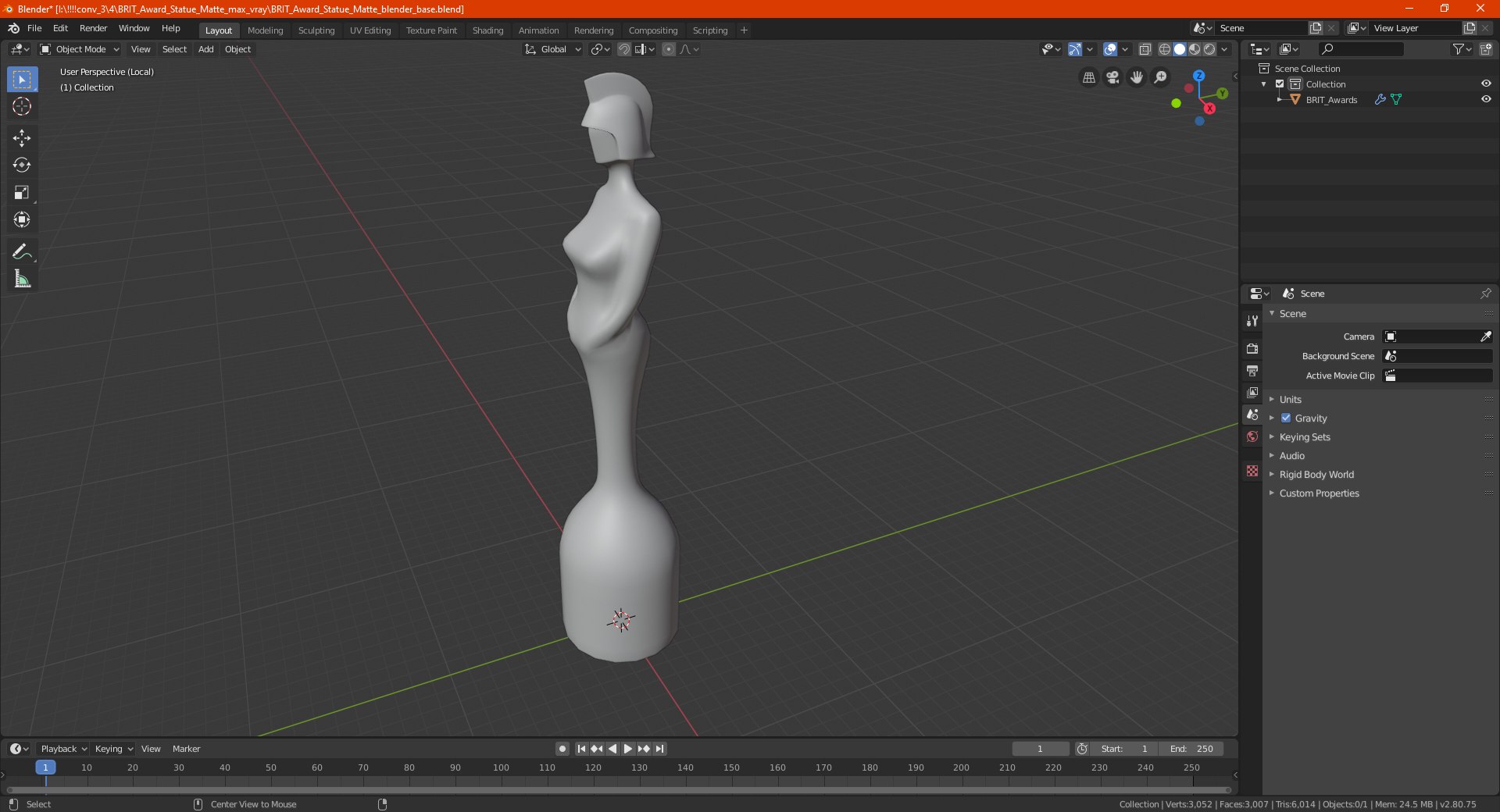The height and width of the screenshot is (812, 1500).
Task: Open viewport View menu
Action: pos(141,49)
